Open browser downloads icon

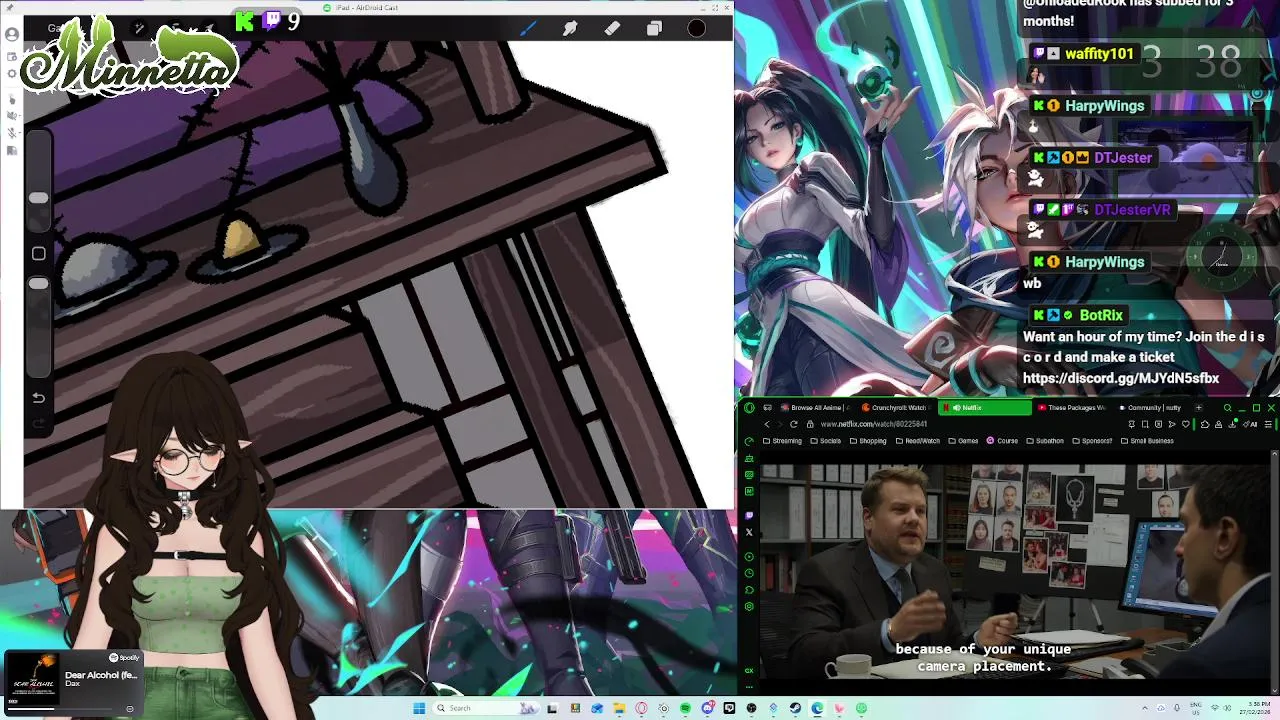point(1232,424)
